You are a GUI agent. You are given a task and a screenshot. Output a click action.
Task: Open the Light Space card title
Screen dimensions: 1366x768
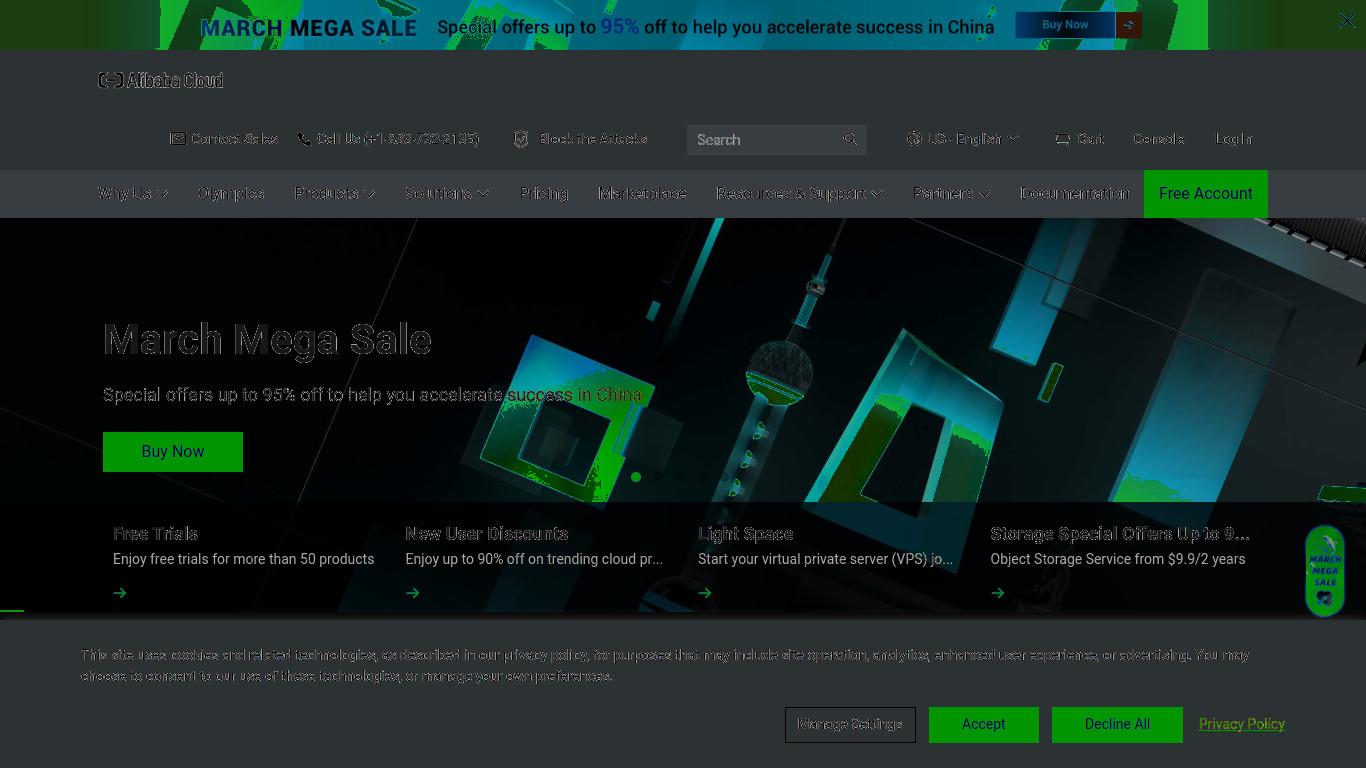tap(746, 534)
